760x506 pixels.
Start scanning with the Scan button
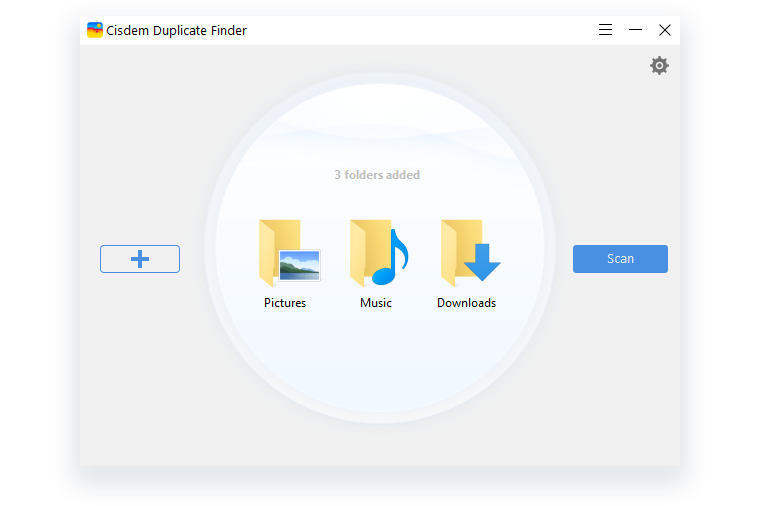(620, 259)
